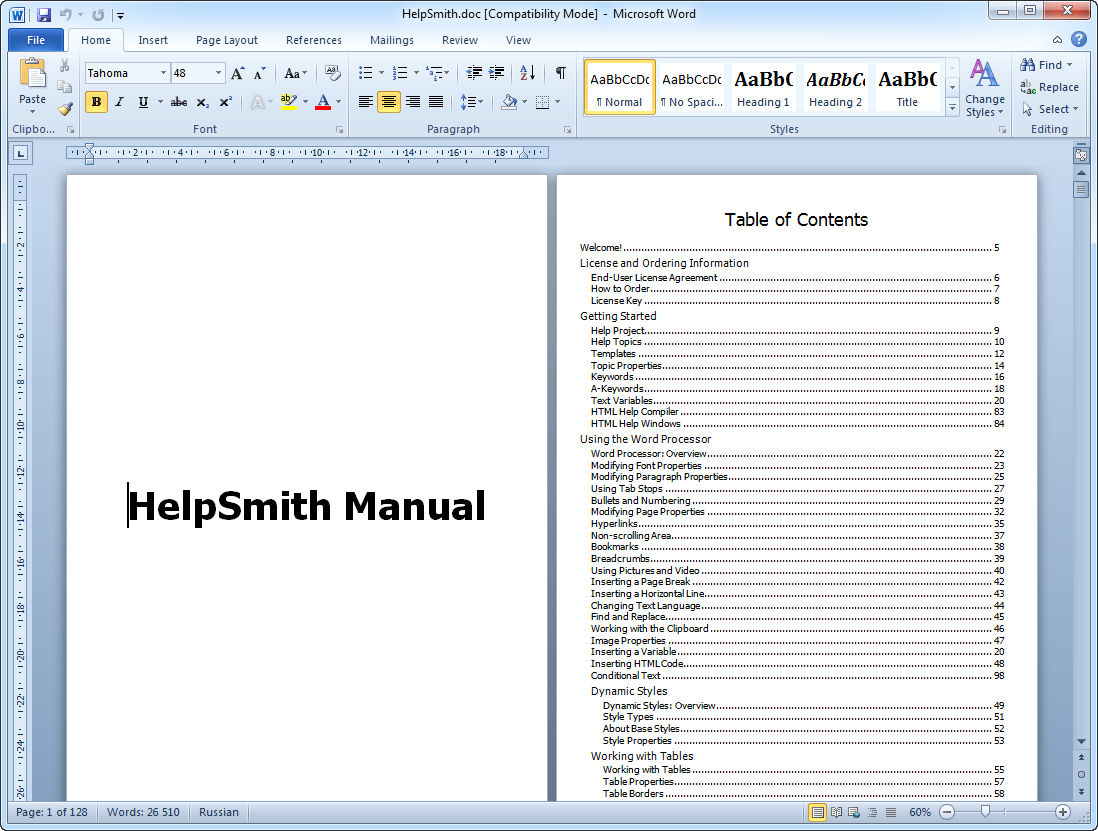Click the Redo icon in title bar
Image resolution: width=1098 pixels, height=831 pixels.
click(98, 15)
